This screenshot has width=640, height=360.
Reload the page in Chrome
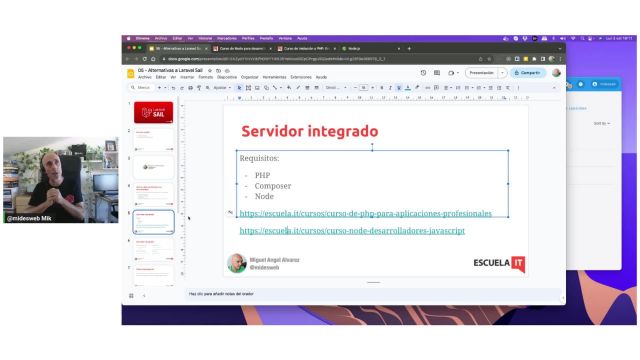[144, 59]
